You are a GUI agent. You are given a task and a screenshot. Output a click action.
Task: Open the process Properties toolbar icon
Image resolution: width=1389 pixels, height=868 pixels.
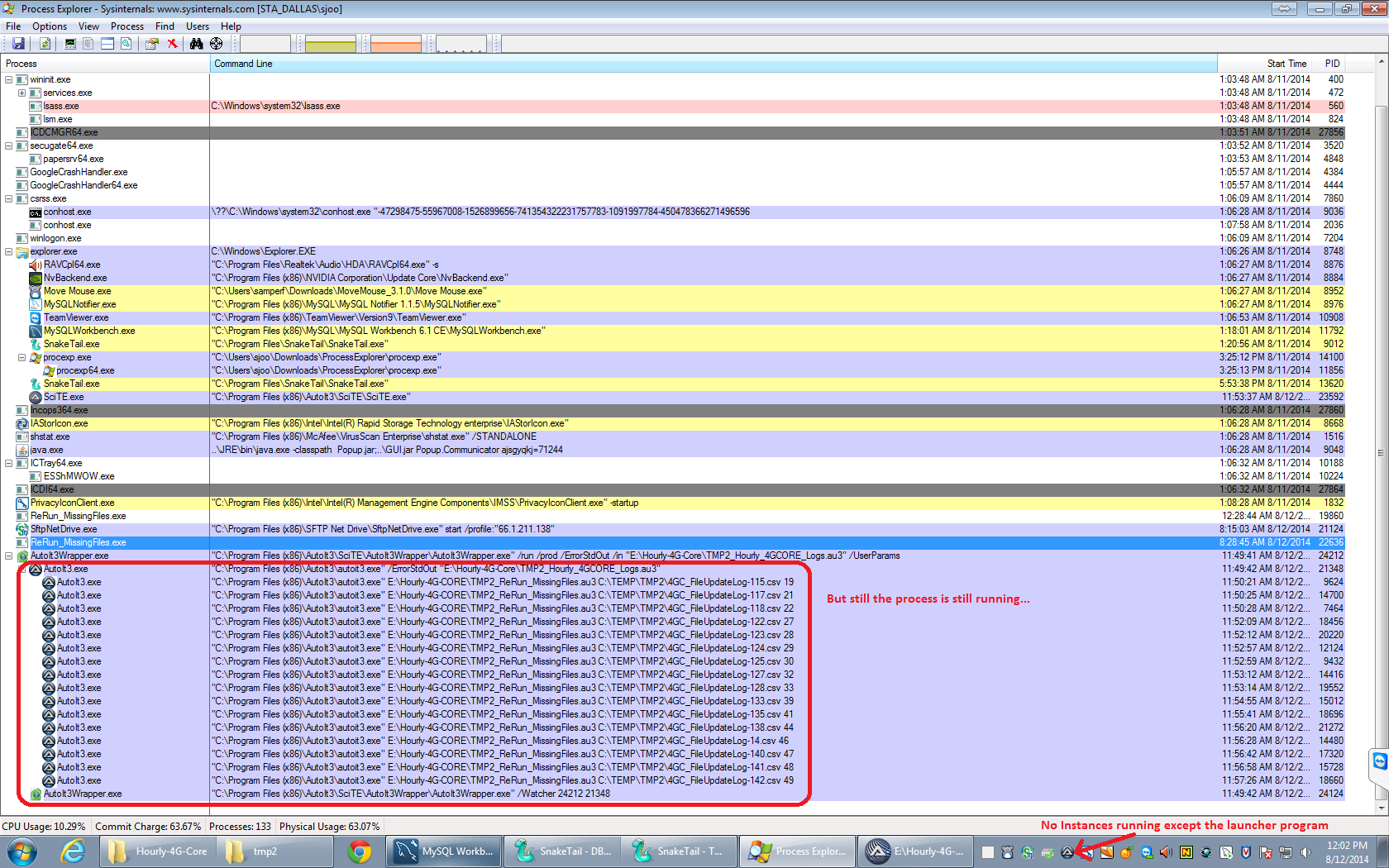152,44
